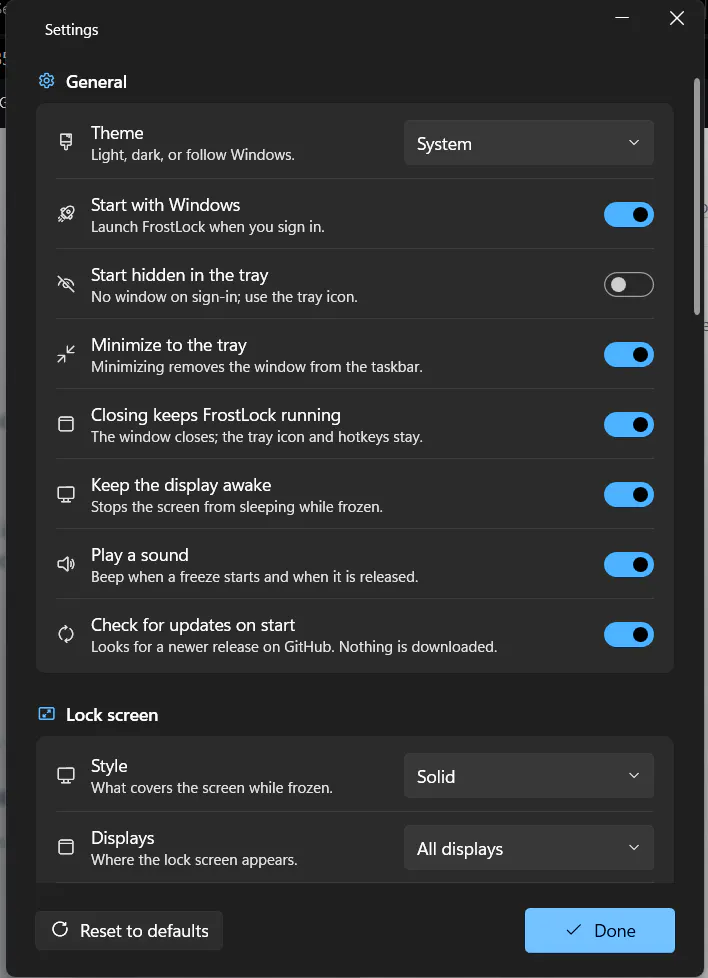The height and width of the screenshot is (978, 708).
Task: Click the Play a sound speaker icon
Action: pos(65,564)
